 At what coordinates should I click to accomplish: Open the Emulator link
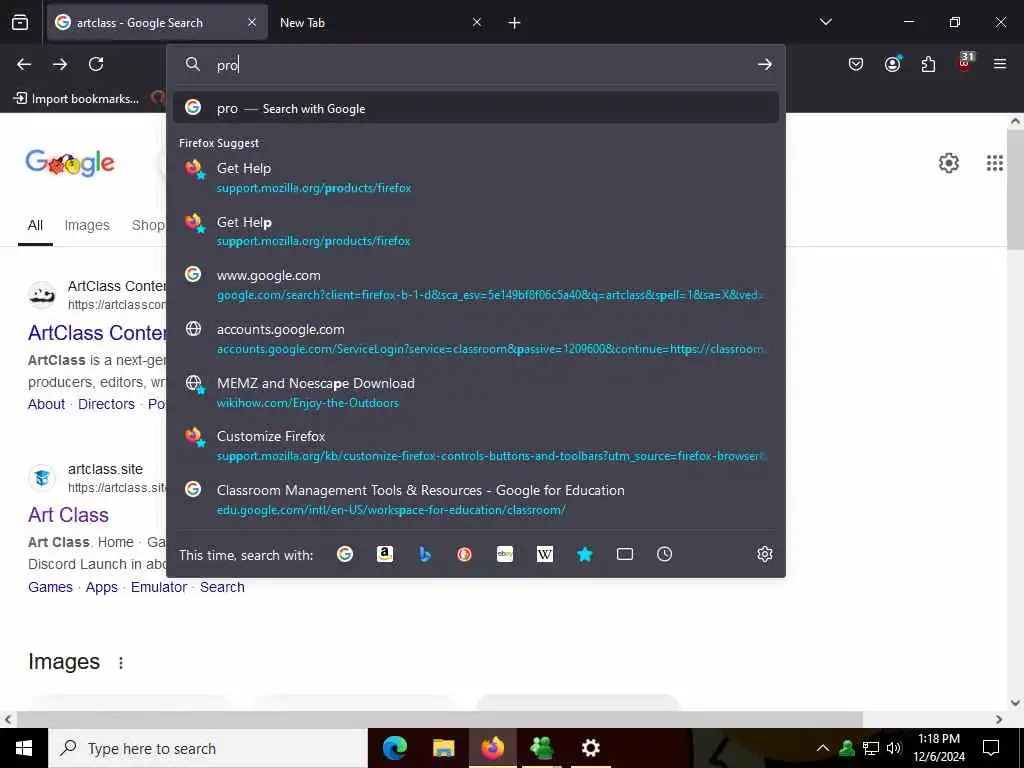point(159,587)
